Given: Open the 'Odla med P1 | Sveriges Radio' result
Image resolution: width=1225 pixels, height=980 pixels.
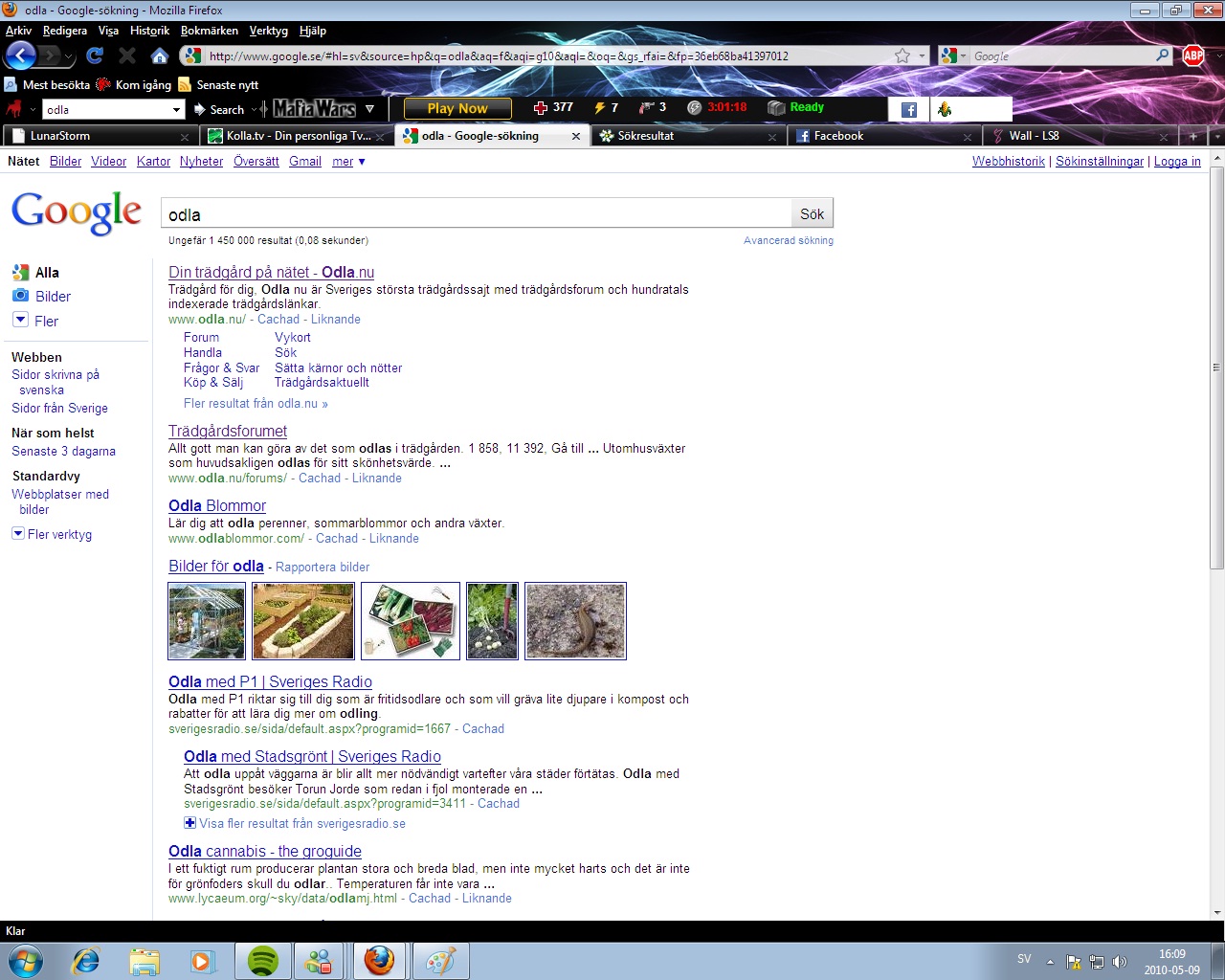Looking at the screenshot, I should [x=270, y=681].
